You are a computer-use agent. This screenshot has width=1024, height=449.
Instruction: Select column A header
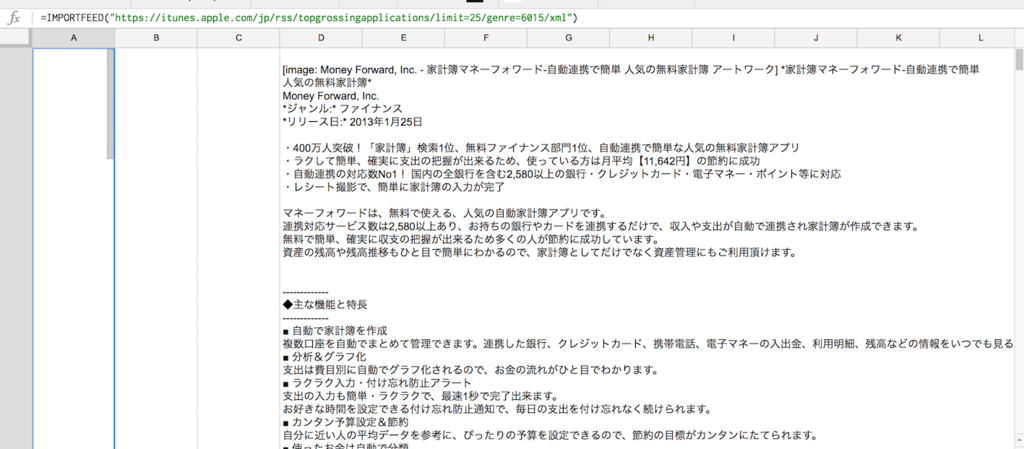(74, 38)
